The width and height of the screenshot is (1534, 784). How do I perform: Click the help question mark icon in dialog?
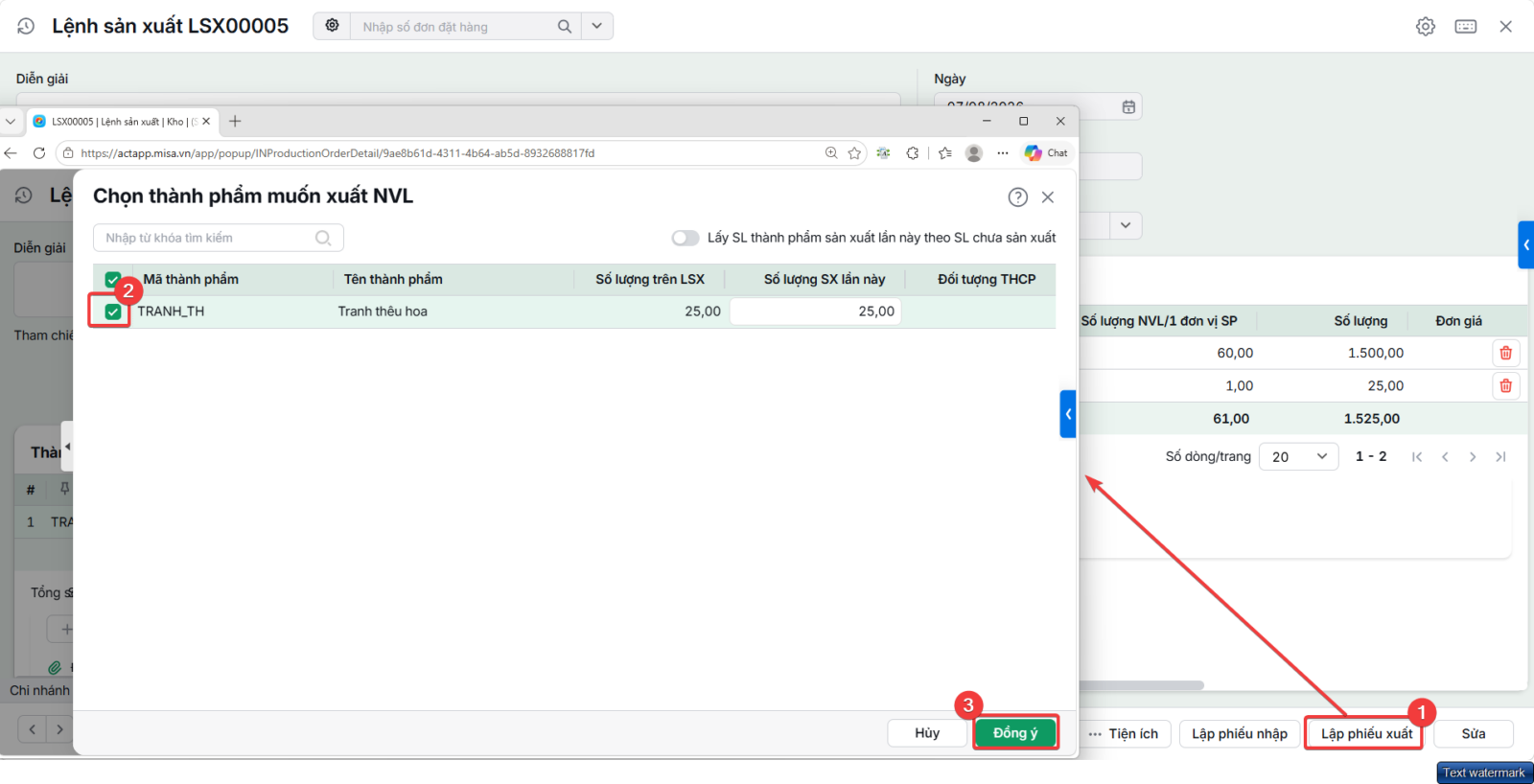[x=1017, y=196]
